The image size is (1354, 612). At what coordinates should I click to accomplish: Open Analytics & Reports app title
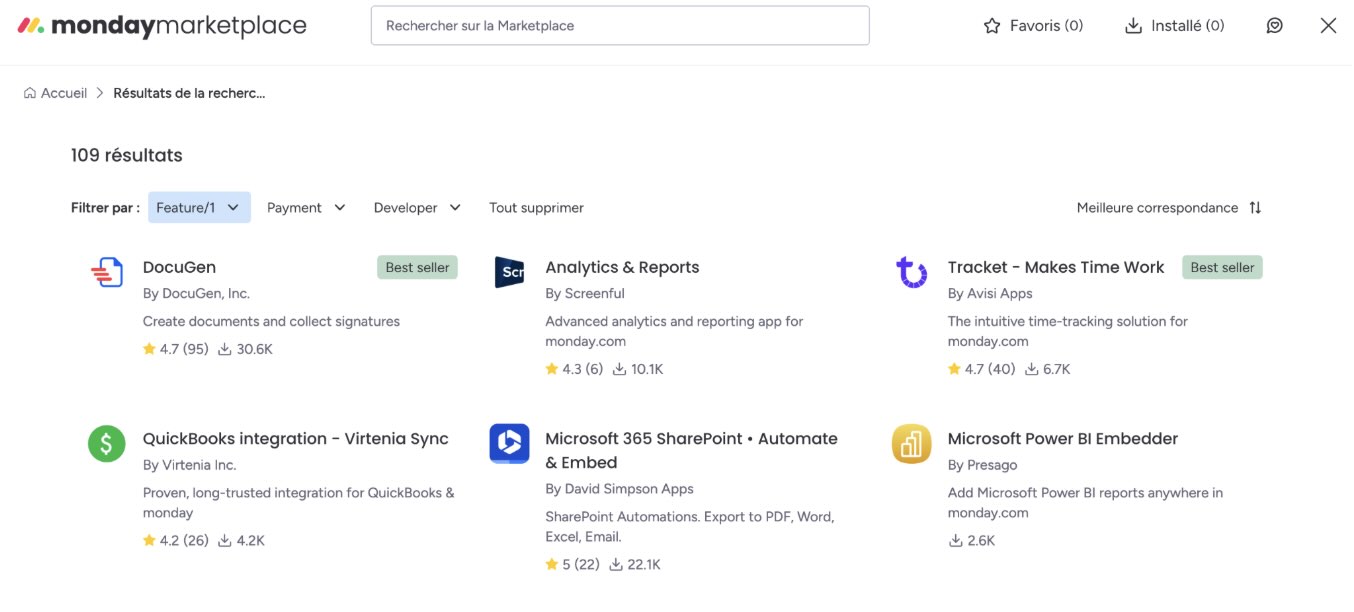(x=622, y=267)
